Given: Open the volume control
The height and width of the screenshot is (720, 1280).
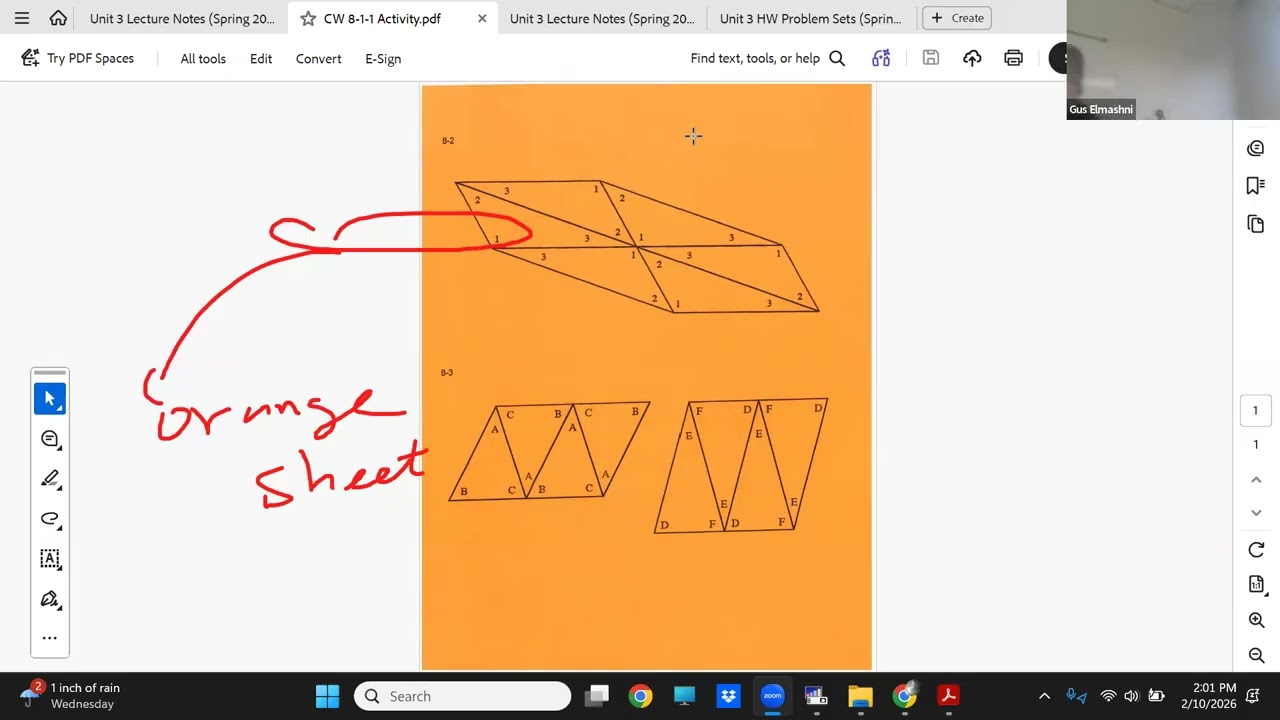Looking at the screenshot, I should click(1131, 696).
